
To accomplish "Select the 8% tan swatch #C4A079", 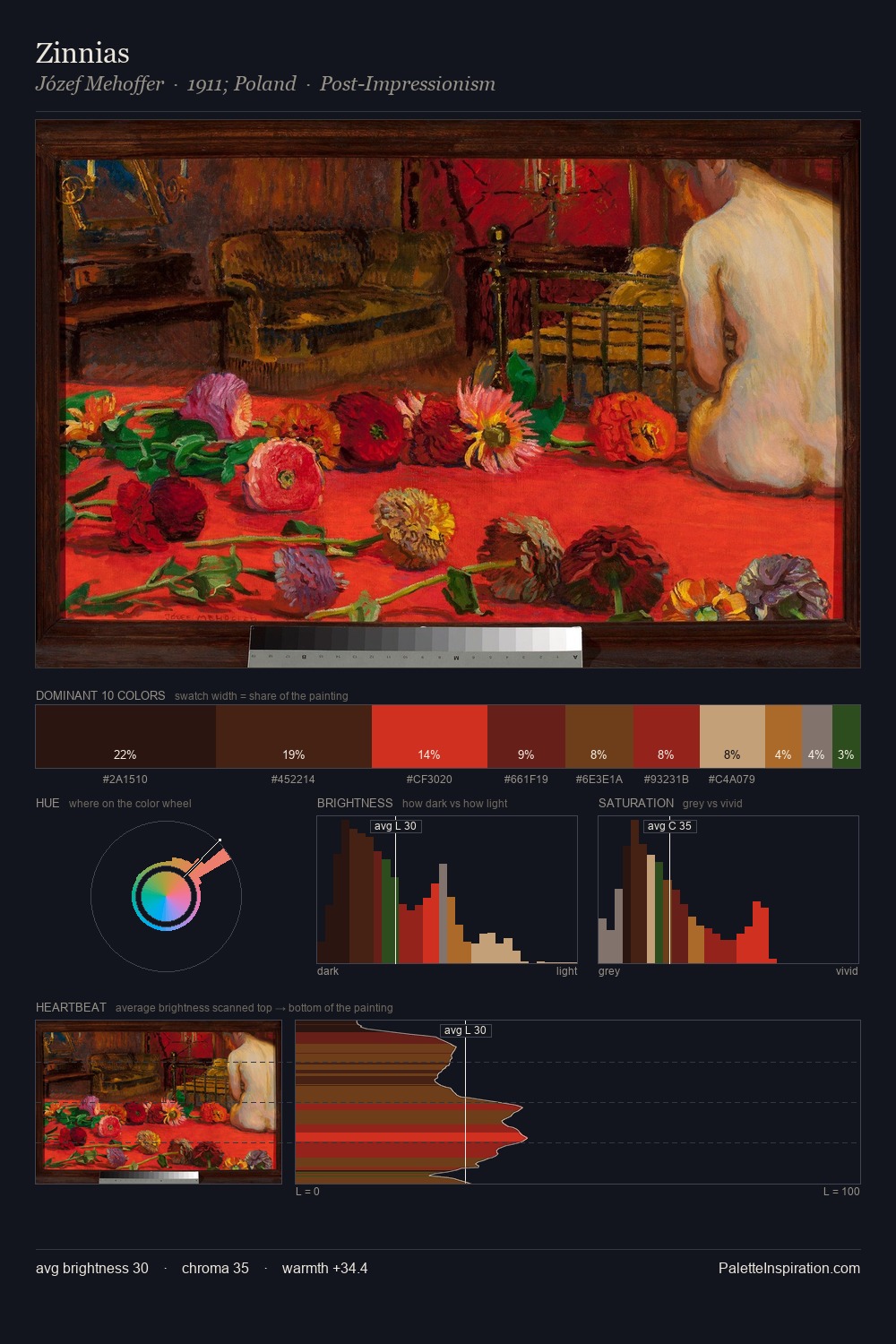I will pyautogui.click(x=732, y=737).
